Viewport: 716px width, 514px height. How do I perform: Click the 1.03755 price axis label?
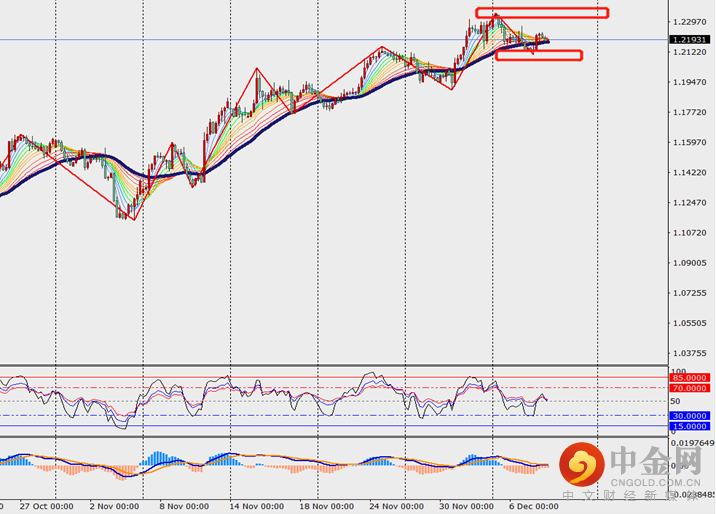click(x=690, y=353)
